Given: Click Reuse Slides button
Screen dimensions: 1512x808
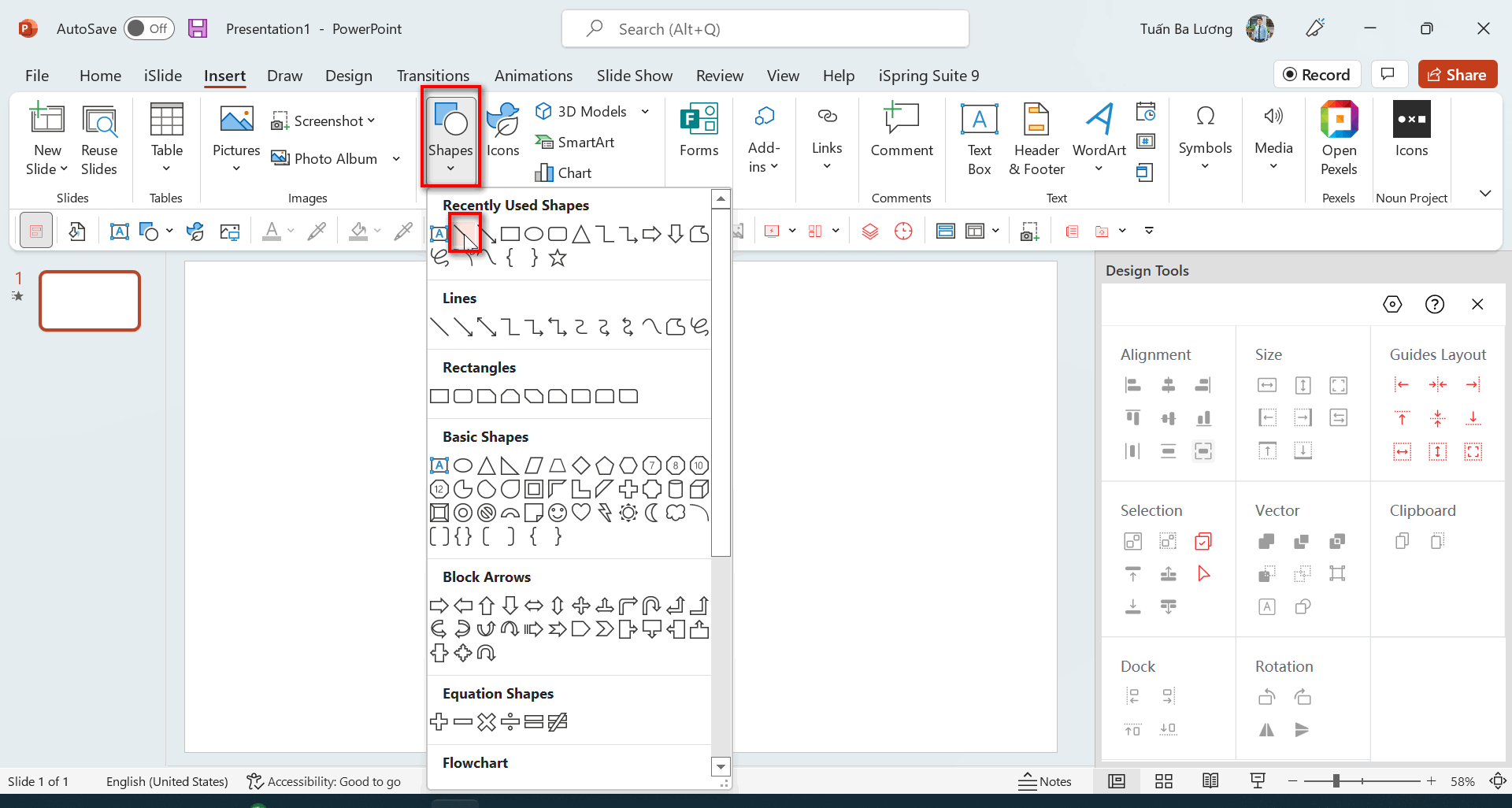Looking at the screenshot, I should coord(99,140).
